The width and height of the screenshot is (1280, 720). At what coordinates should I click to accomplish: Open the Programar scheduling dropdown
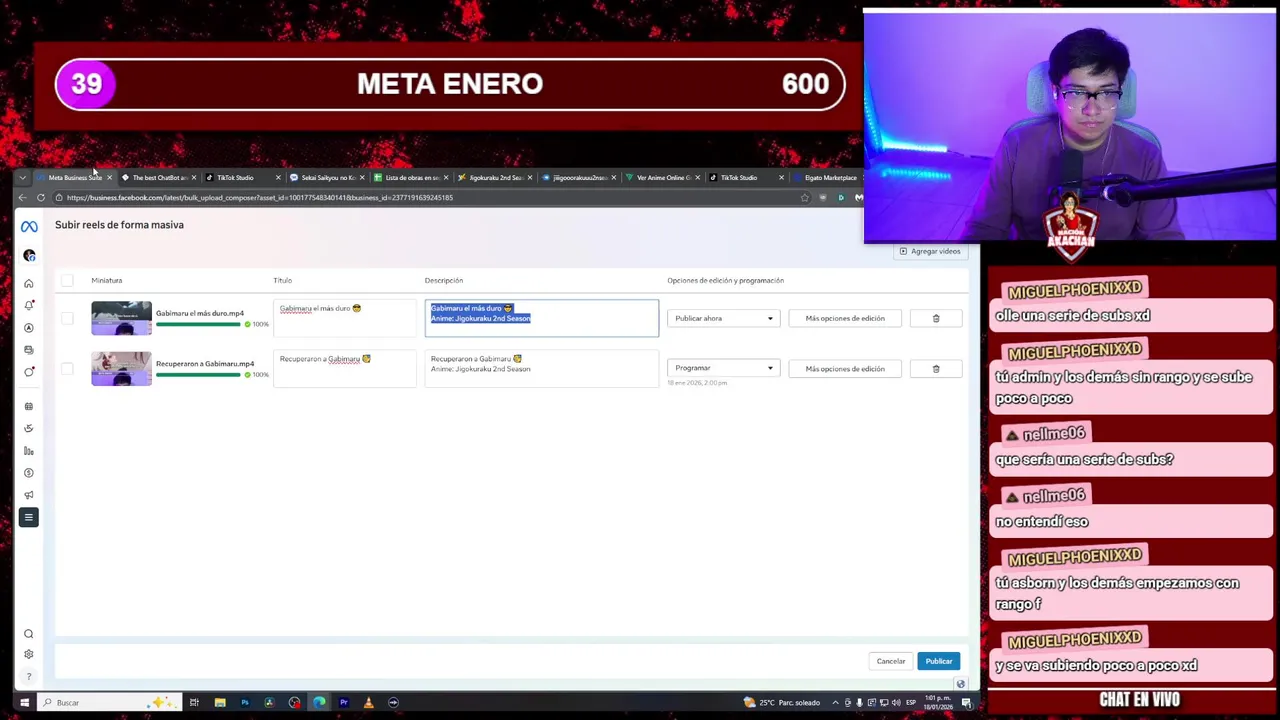723,368
